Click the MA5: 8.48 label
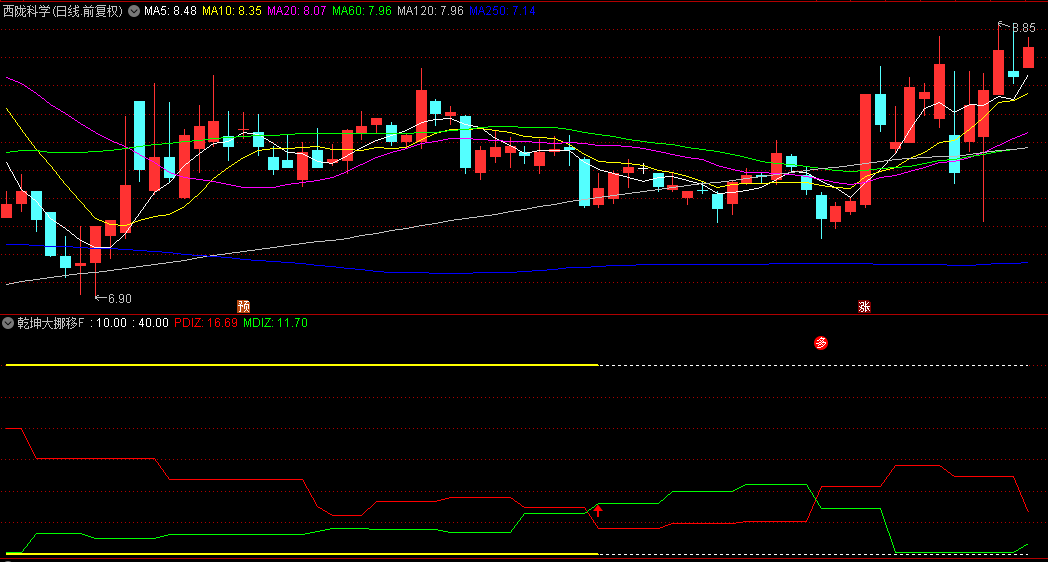 (170, 11)
